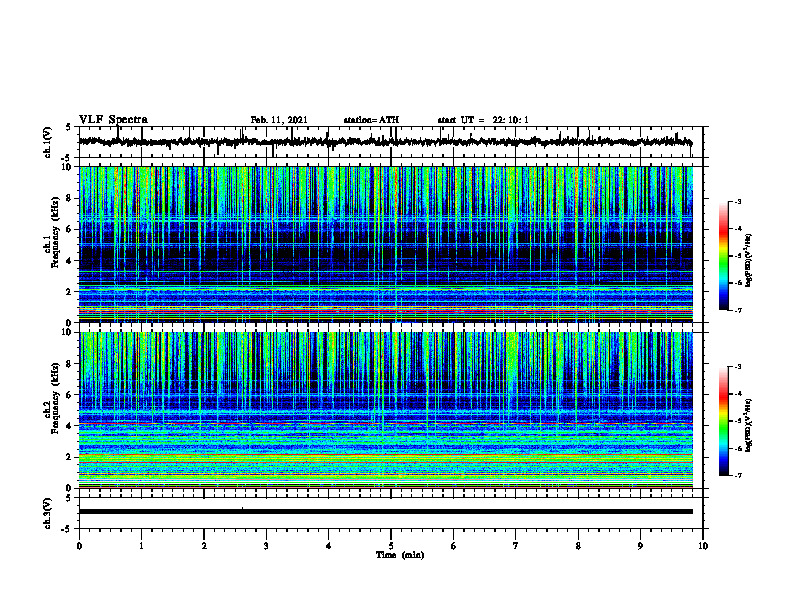The image size is (792, 612).
Task: Click the ch.1 voltage waveform trace
Action: [x=385, y=142]
